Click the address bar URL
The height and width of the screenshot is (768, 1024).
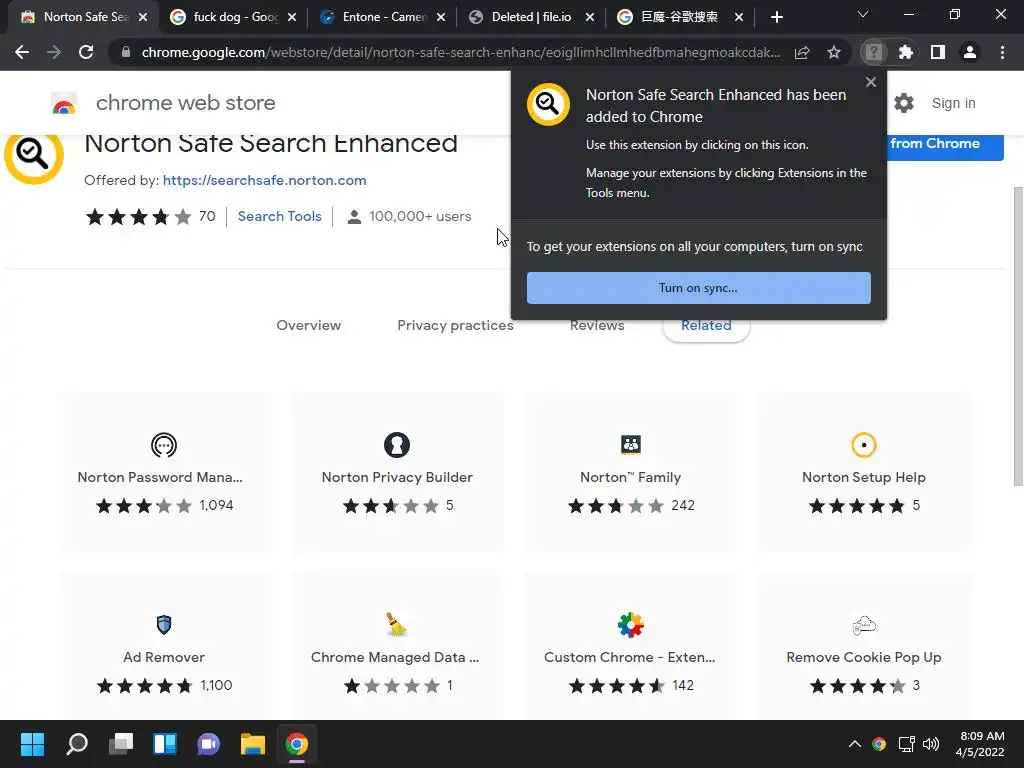tap(460, 52)
